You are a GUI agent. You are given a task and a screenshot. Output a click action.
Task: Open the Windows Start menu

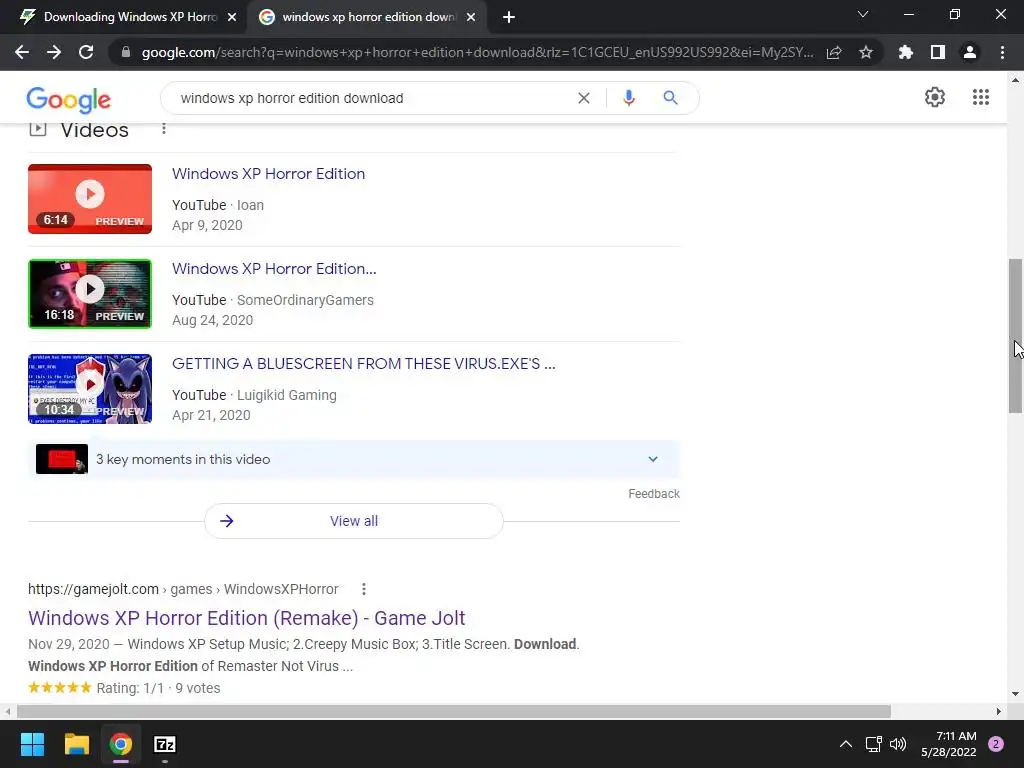click(32, 744)
